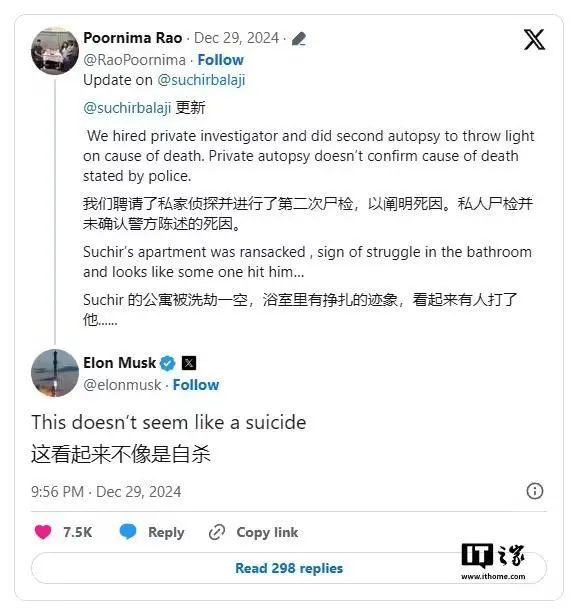Like the post with the heart icon
This screenshot has width=576, height=609.
click(43, 532)
